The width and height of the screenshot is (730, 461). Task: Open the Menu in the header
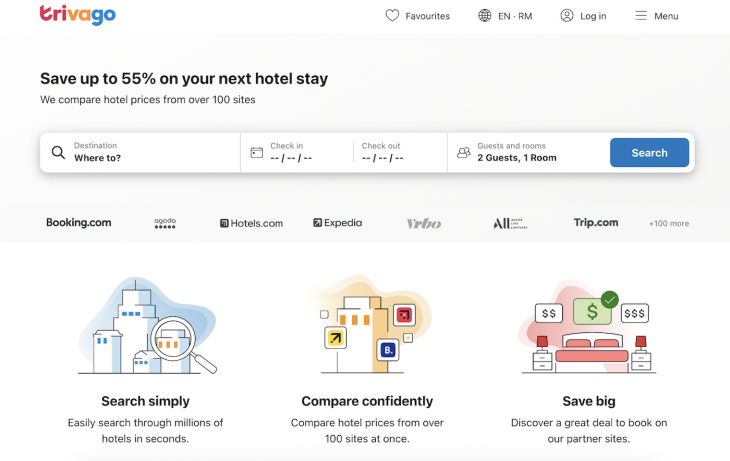pyautogui.click(x=666, y=16)
